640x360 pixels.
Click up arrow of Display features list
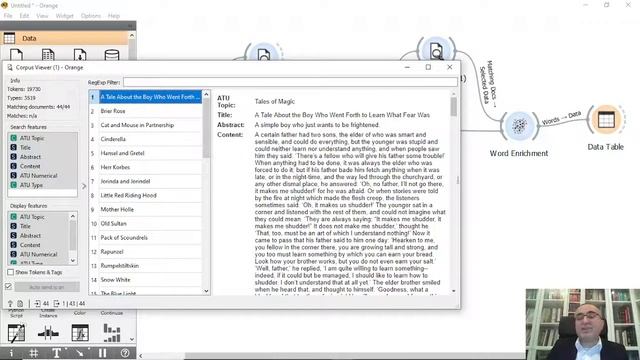tap(73, 216)
